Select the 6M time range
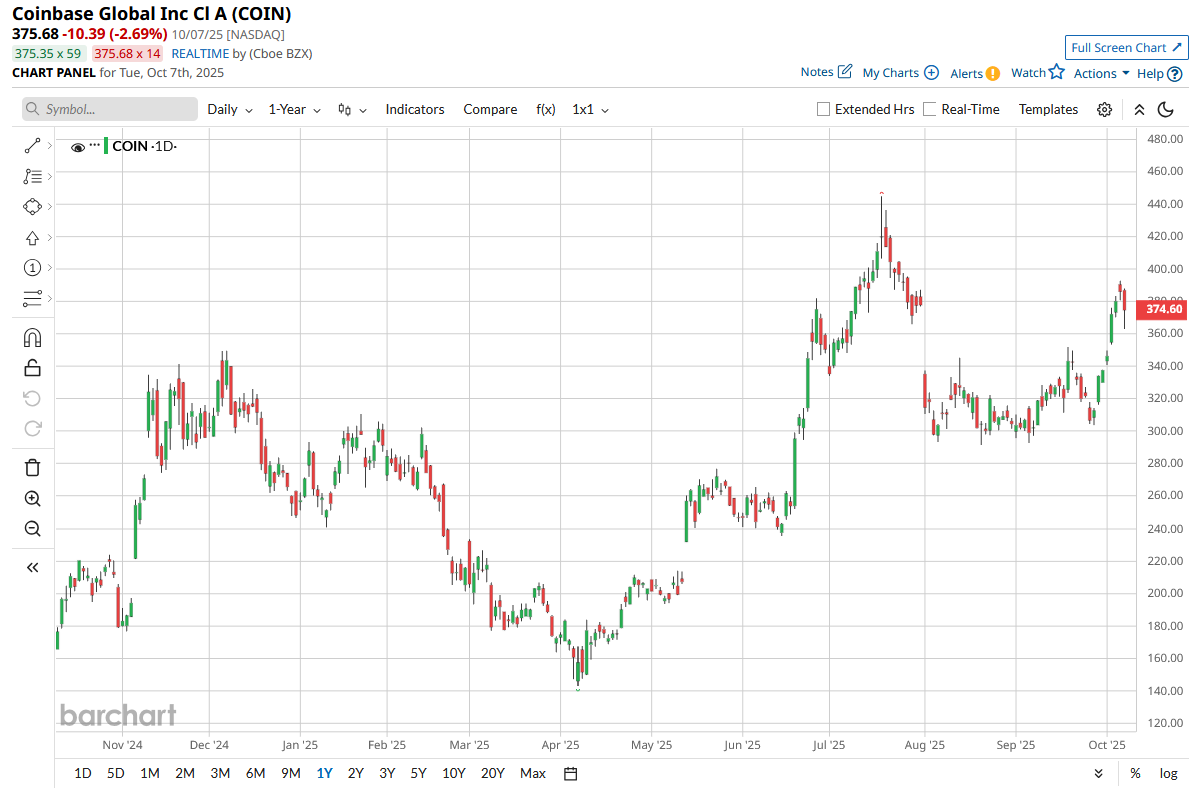The height and width of the screenshot is (800, 1204). click(255, 773)
